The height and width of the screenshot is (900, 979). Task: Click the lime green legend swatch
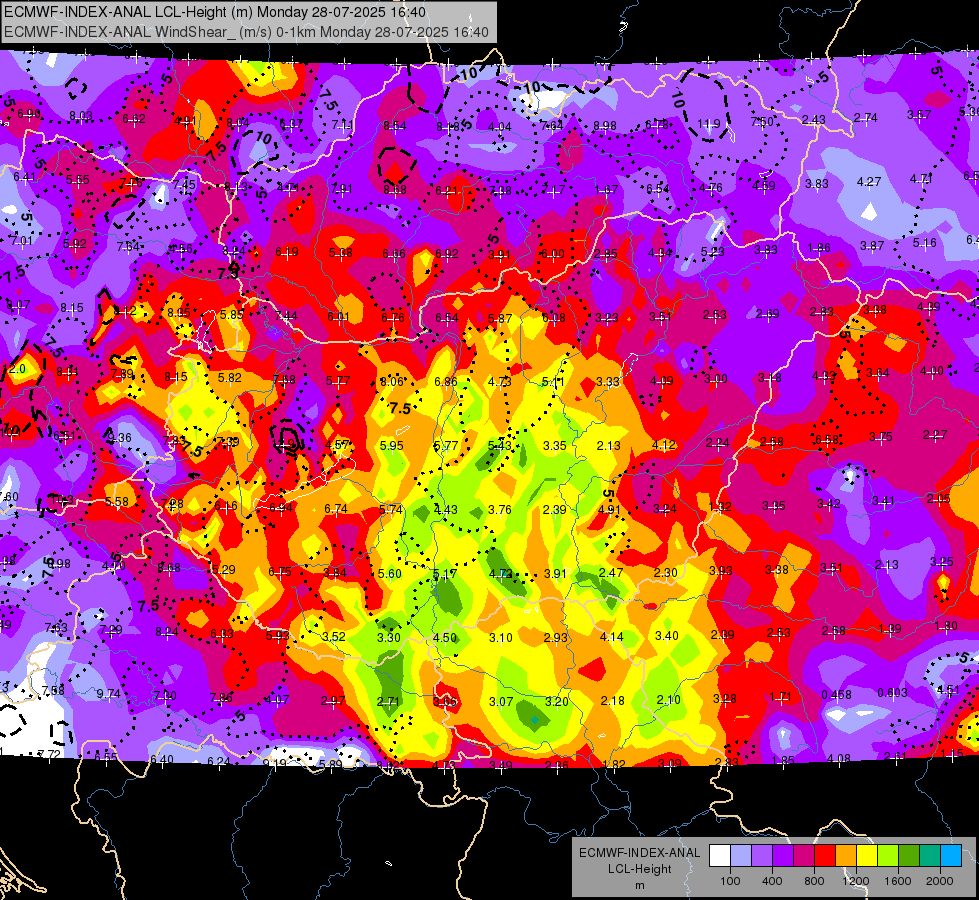(x=888, y=856)
